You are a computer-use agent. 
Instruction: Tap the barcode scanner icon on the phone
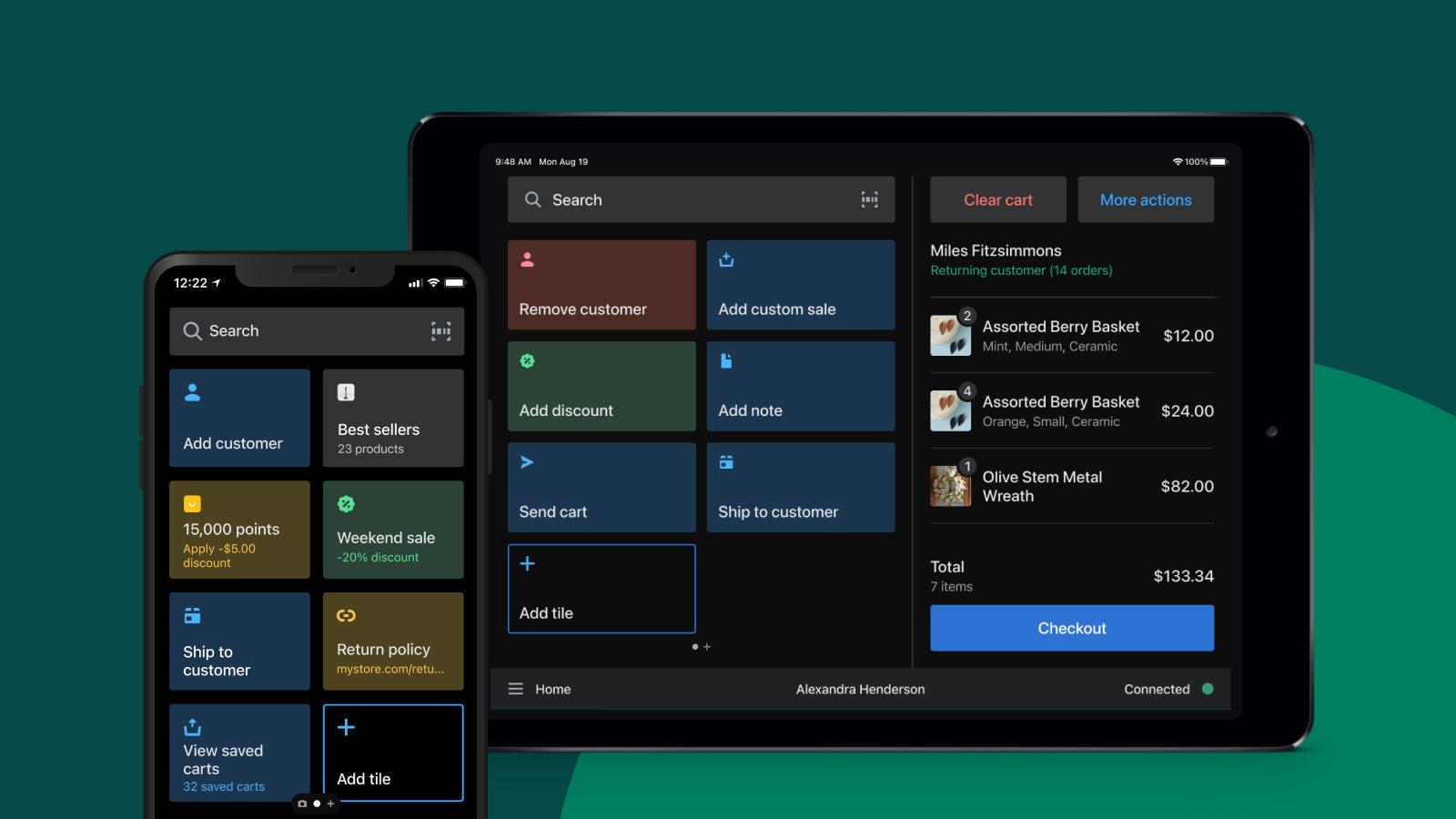click(440, 331)
